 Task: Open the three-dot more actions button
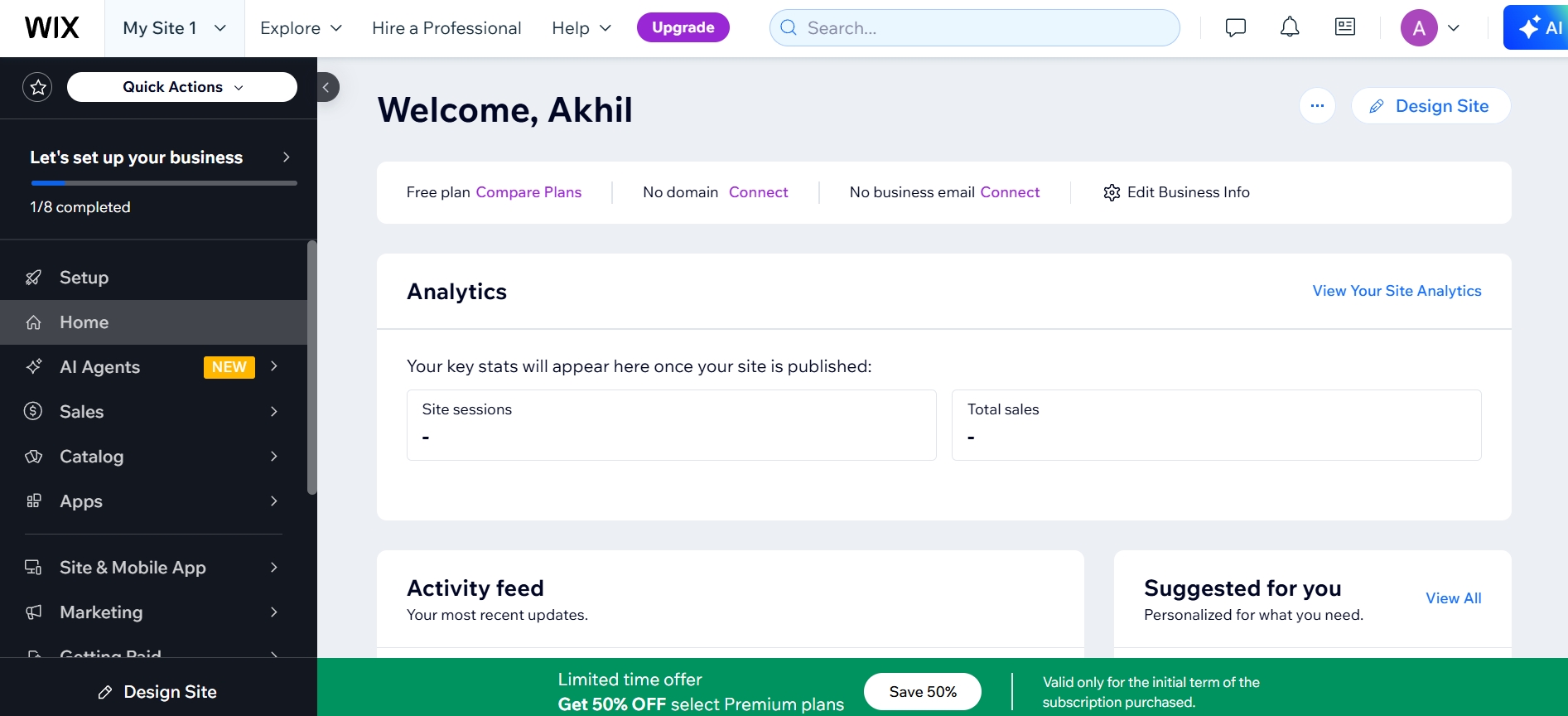pos(1317,106)
